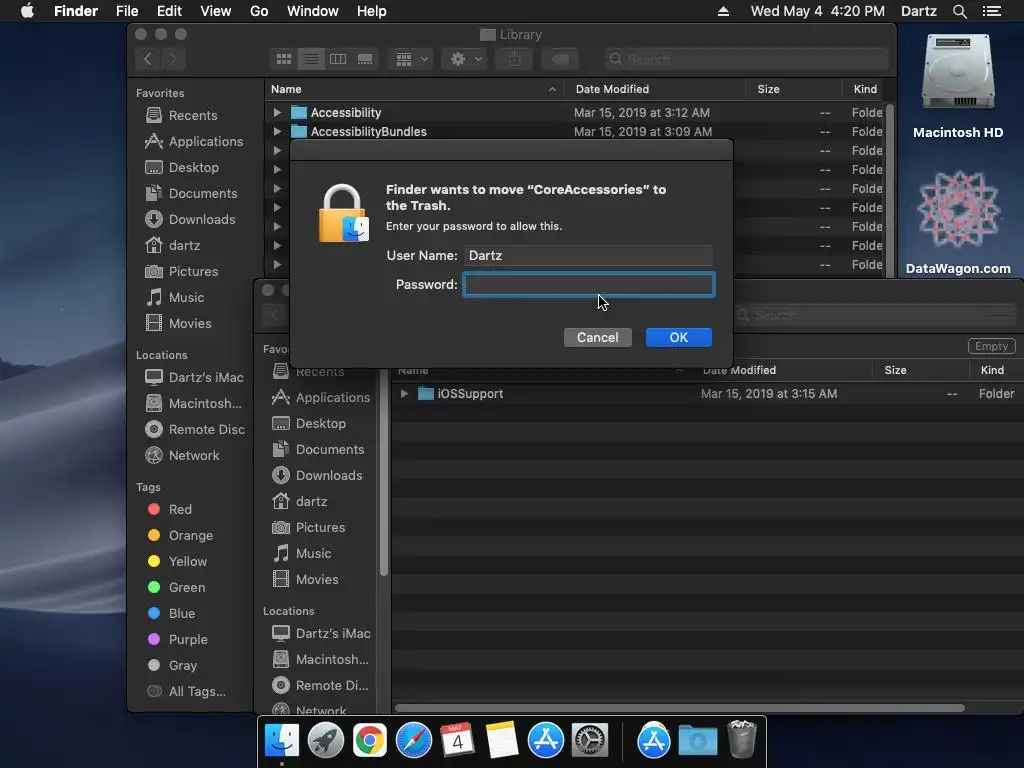Click Cancel in the password dialog
Viewport: 1024px width, 768px height.
tap(598, 338)
